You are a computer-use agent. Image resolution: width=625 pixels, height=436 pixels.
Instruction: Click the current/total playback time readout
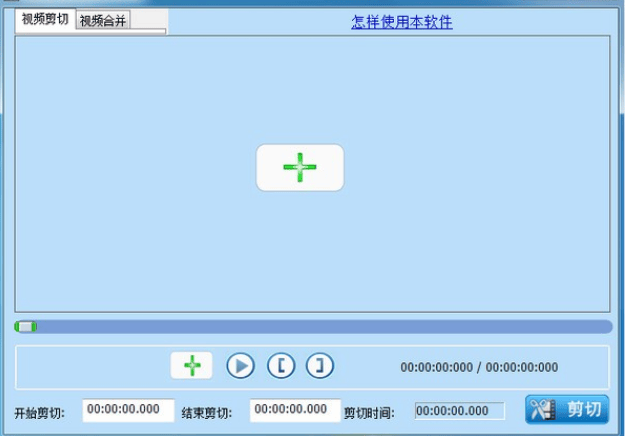click(479, 367)
